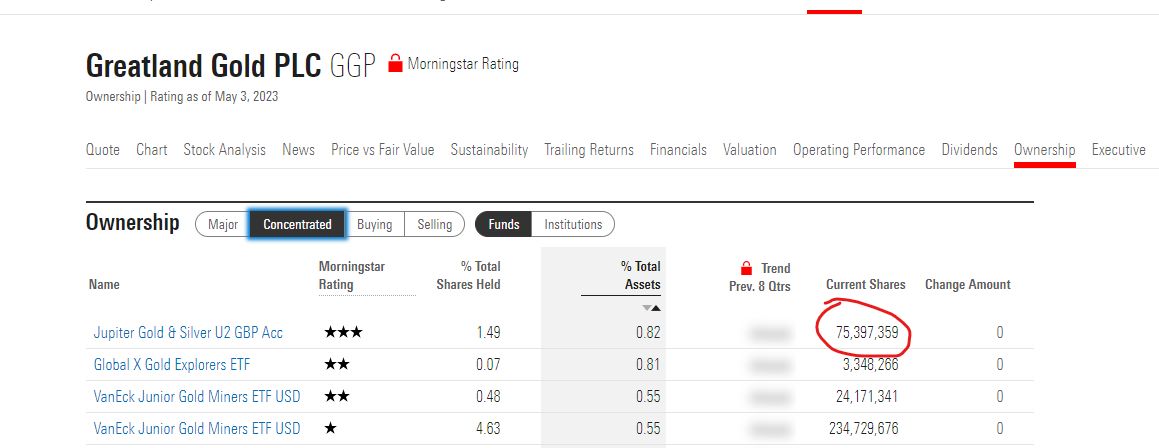Click the 3,348,266 current shares value
Image resolution: width=1159 pixels, height=448 pixels.
click(871, 364)
